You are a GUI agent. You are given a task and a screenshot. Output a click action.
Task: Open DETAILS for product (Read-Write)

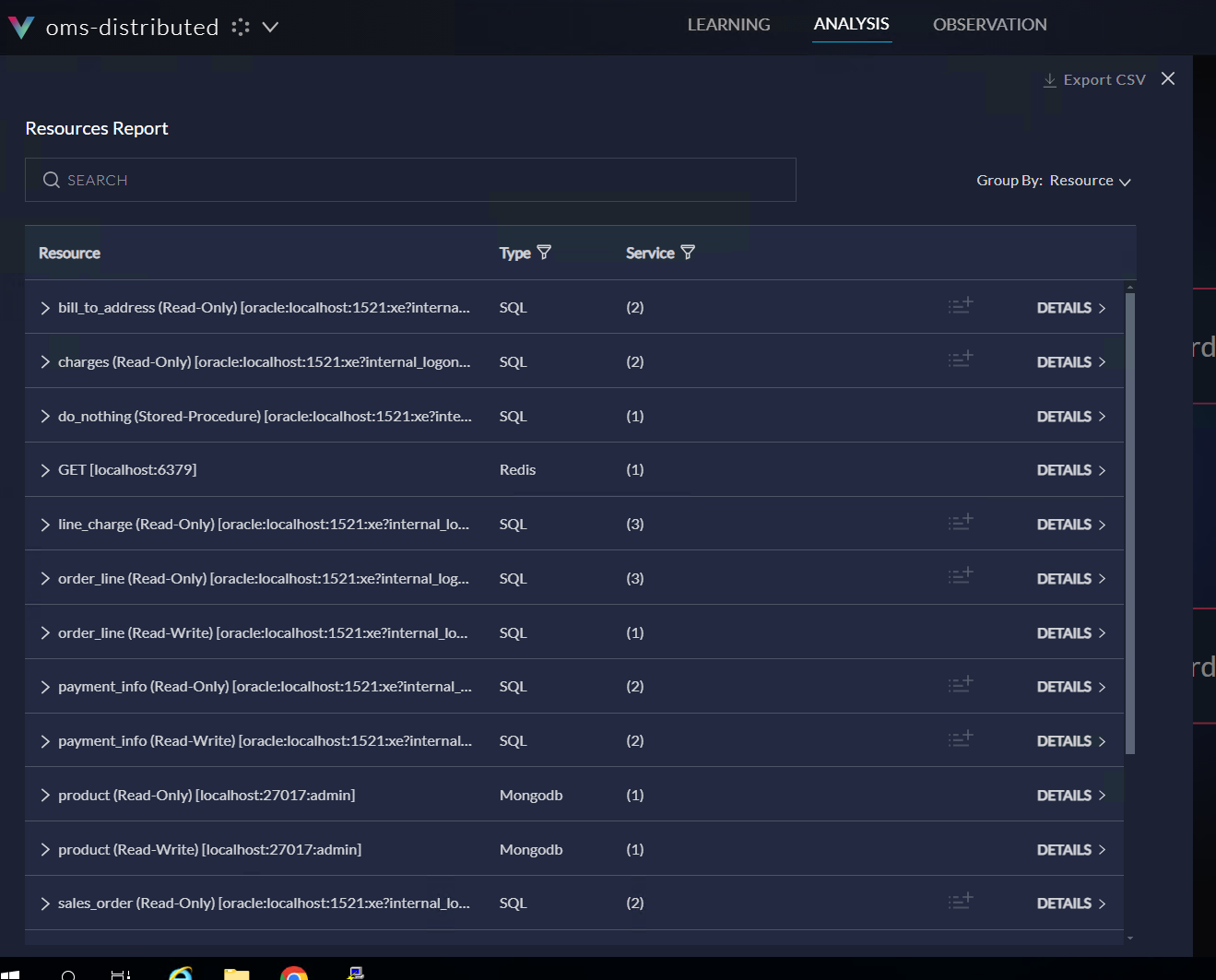click(x=1071, y=850)
